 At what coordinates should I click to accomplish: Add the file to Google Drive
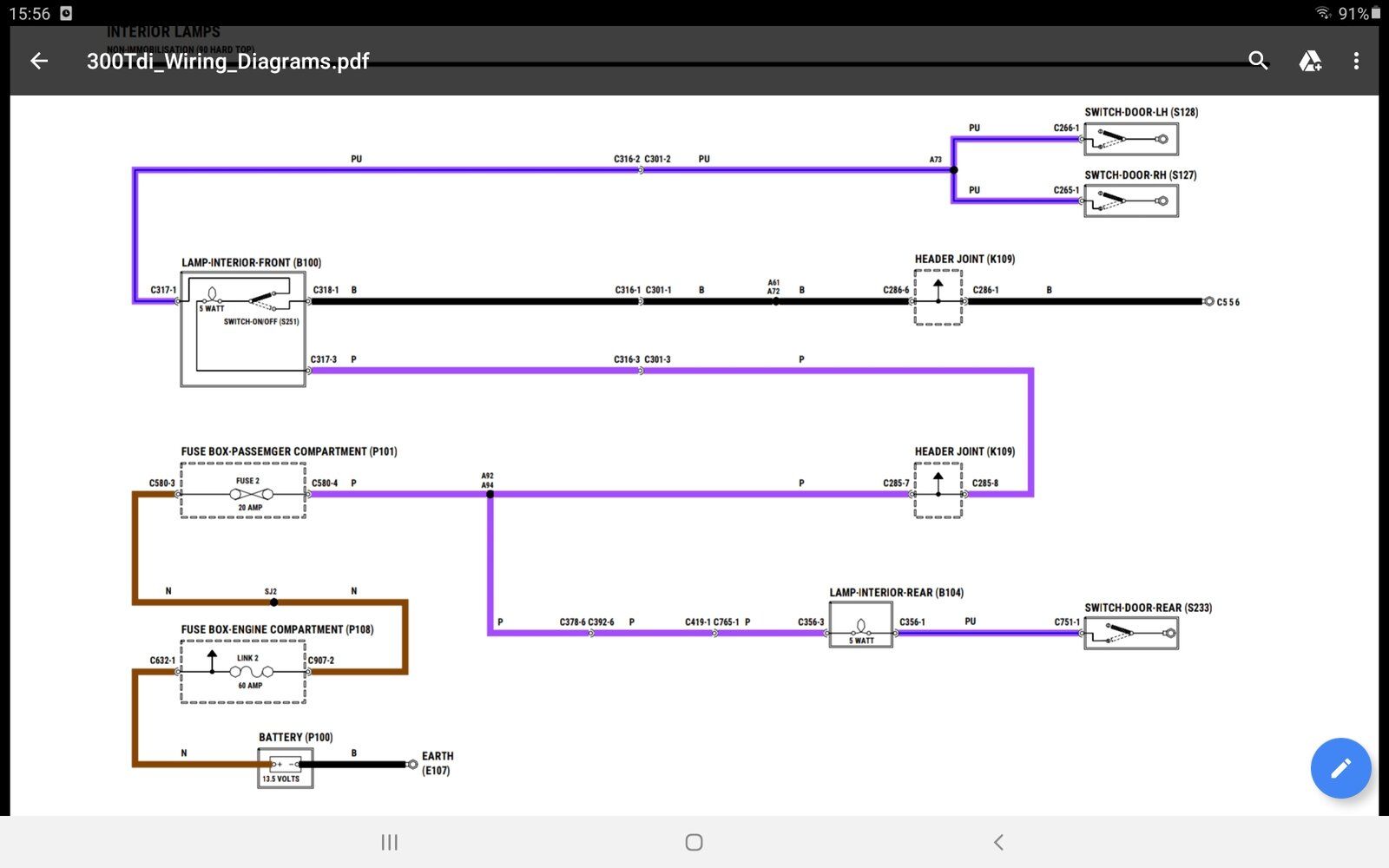(x=1309, y=61)
